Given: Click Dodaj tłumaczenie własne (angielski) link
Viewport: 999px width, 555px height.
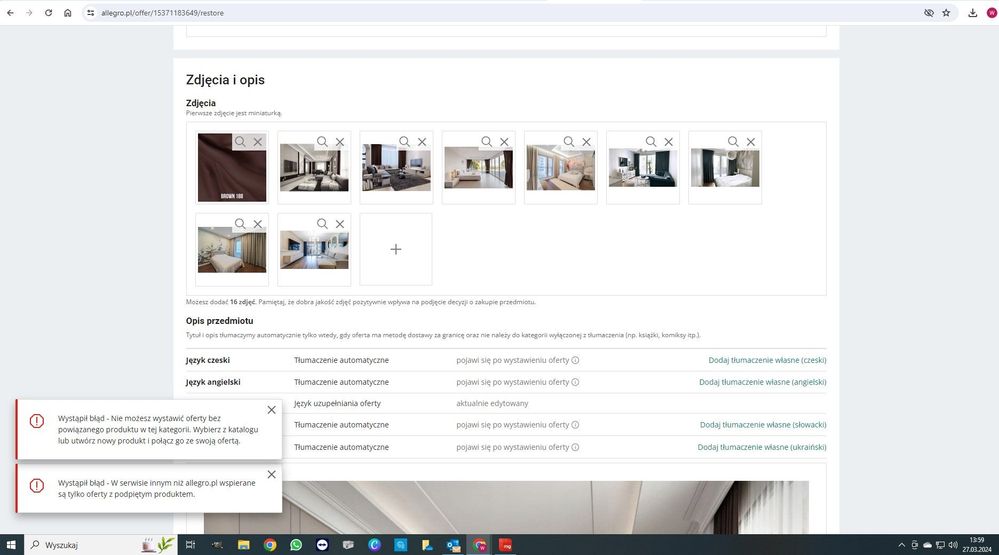Looking at the screenshot, I should (x=762, y=382).
